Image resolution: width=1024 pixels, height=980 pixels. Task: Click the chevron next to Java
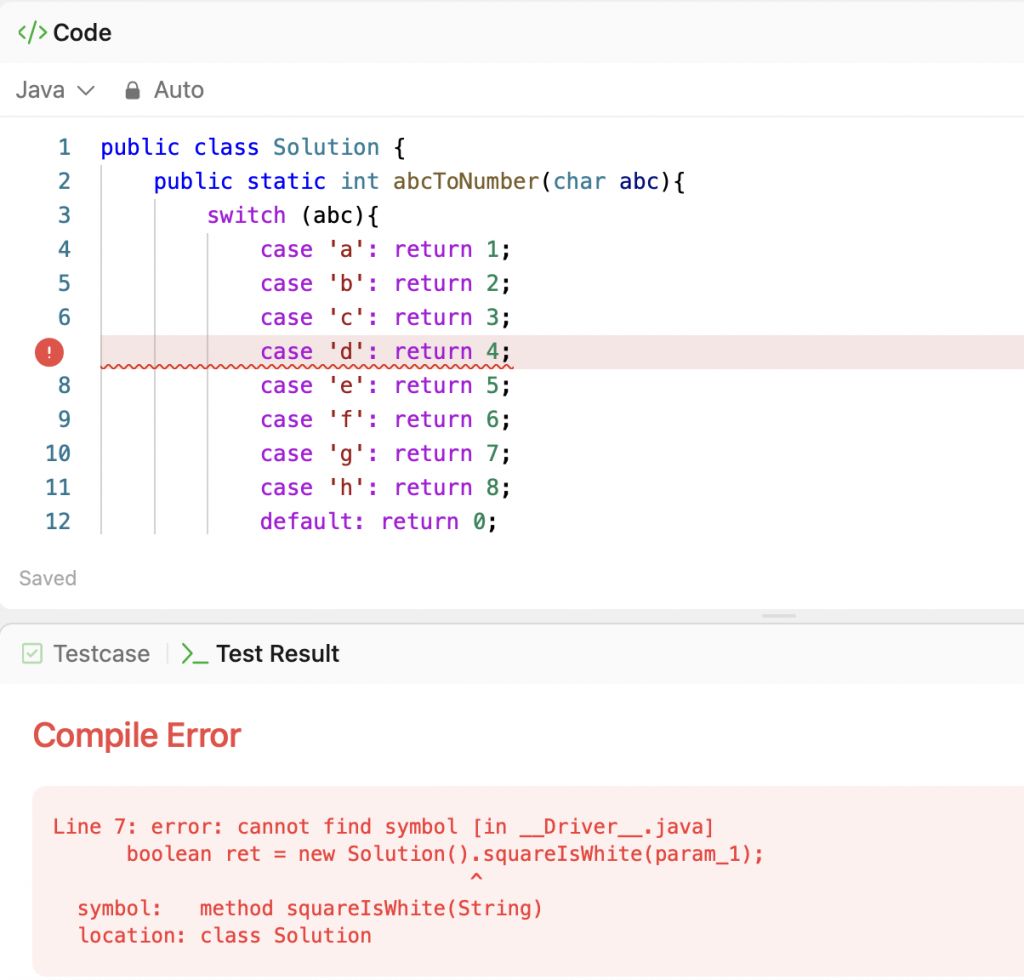[x=86, y=90]
